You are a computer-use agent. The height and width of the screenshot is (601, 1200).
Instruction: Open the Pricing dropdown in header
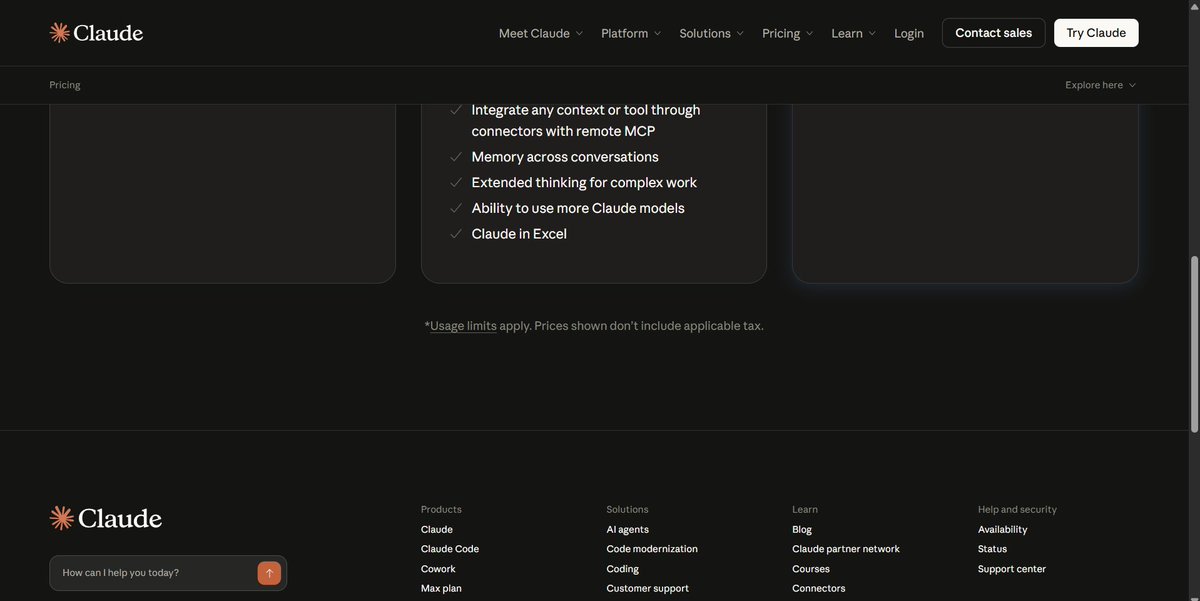click(788, 33)
